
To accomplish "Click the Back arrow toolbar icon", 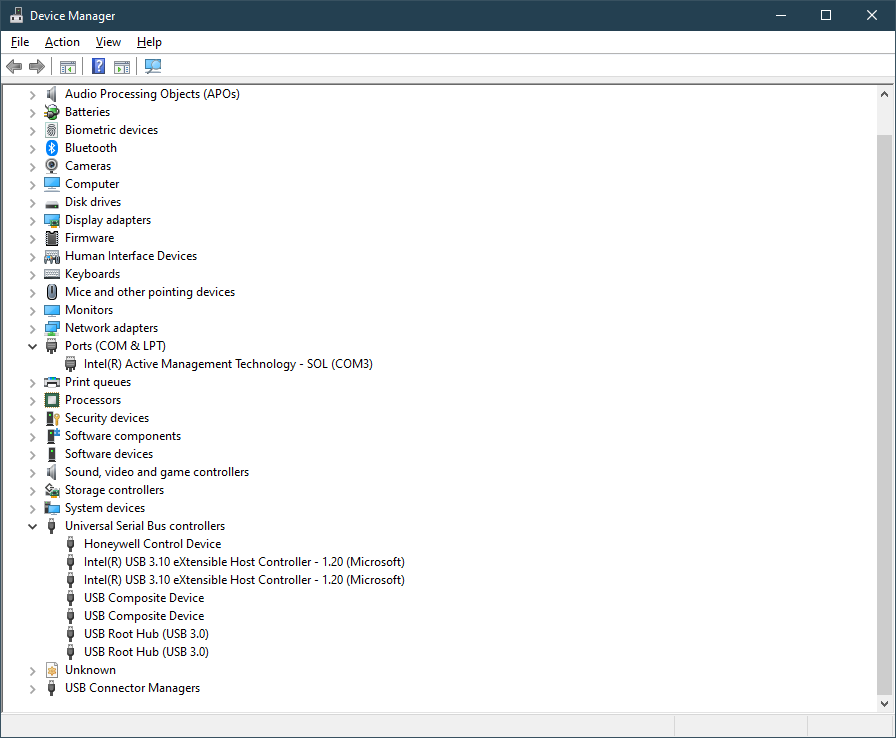I will (x=14, y=67).
